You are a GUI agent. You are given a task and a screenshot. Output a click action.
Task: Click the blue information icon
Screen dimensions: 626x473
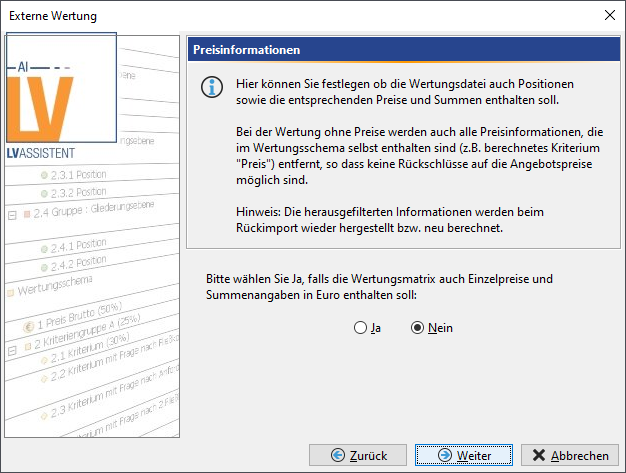click(212, 87)
